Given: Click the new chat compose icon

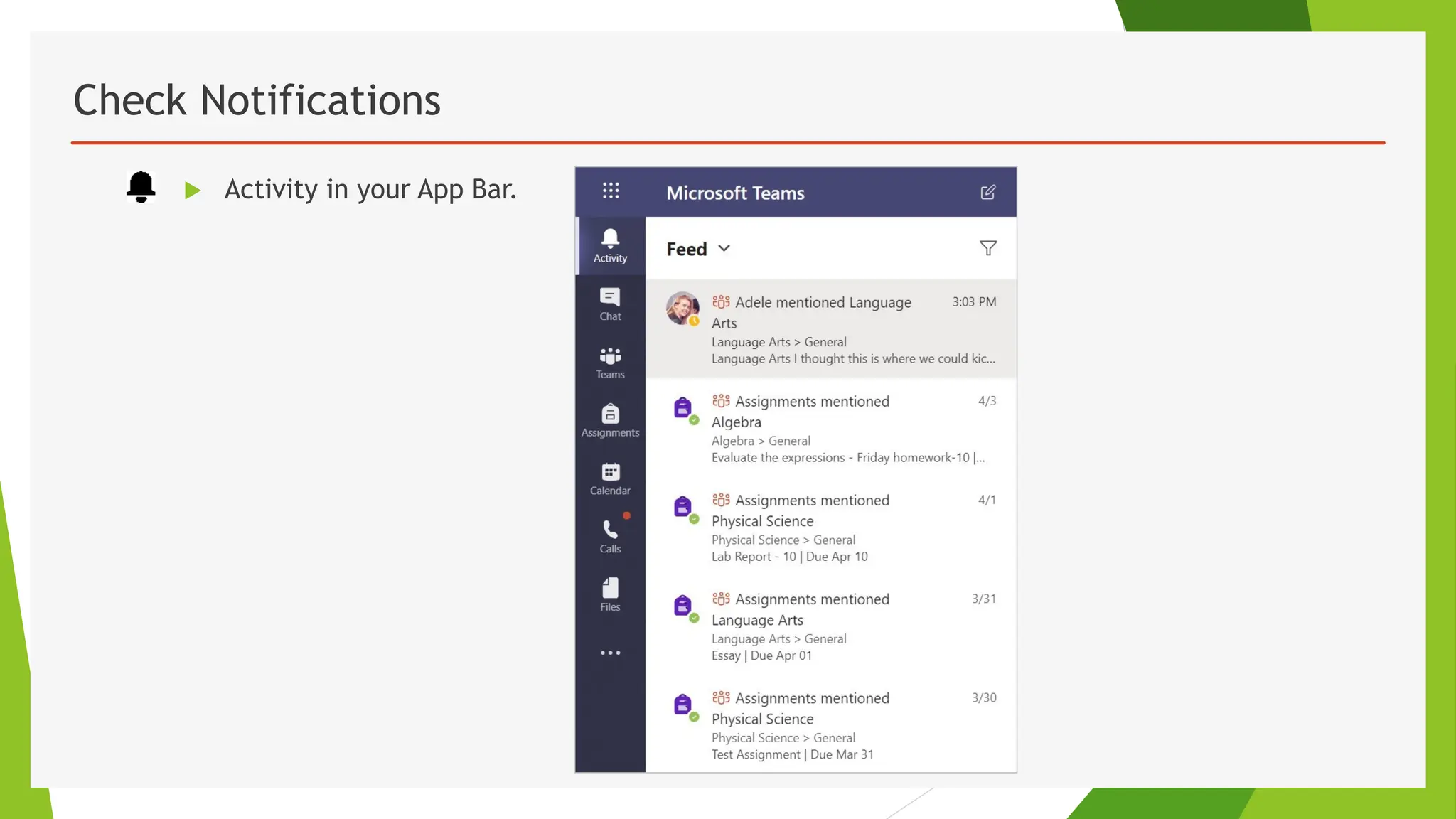Looking at the screenshot, I should pos(988,192).
